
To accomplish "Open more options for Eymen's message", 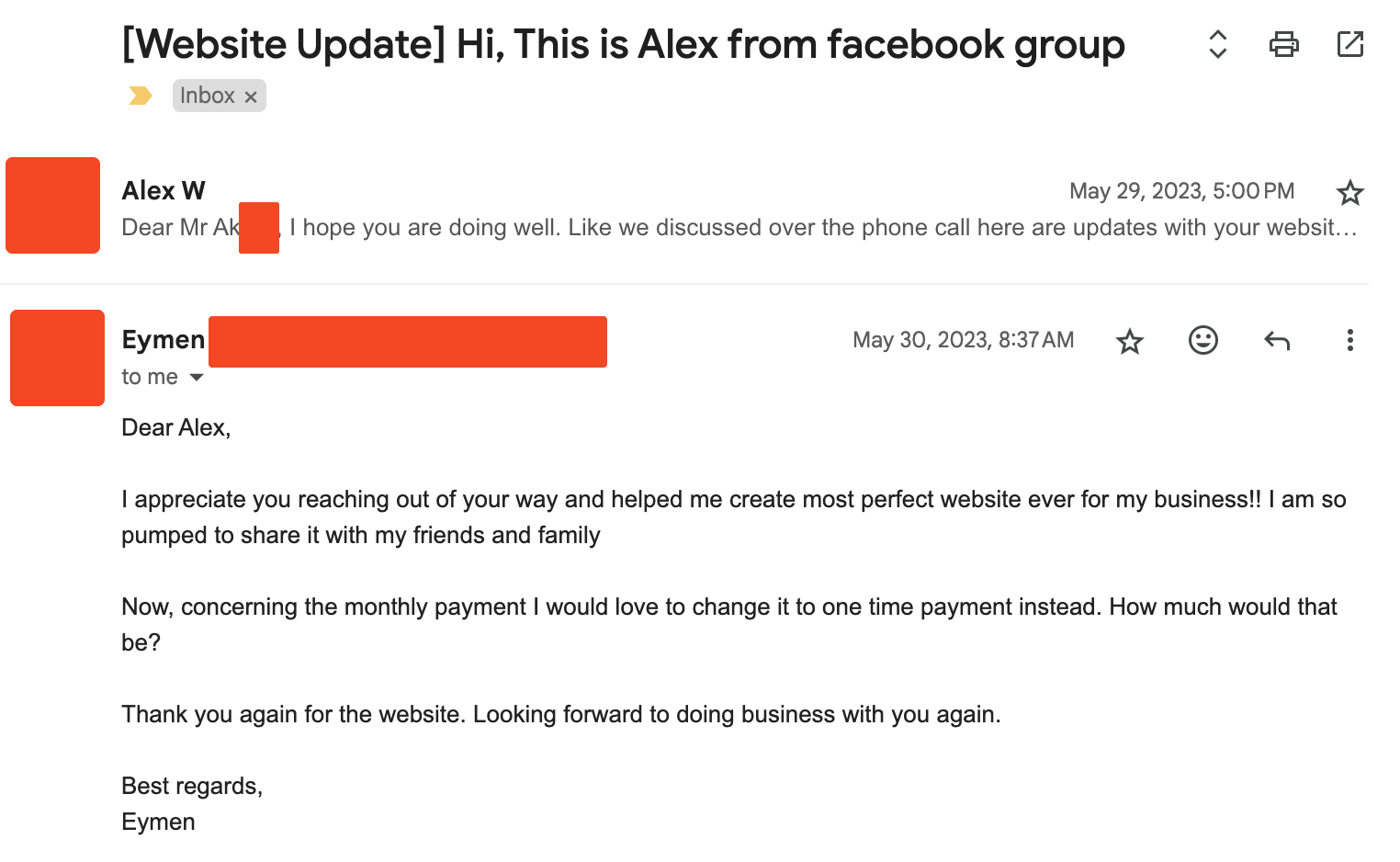I will click(1349, 341).
